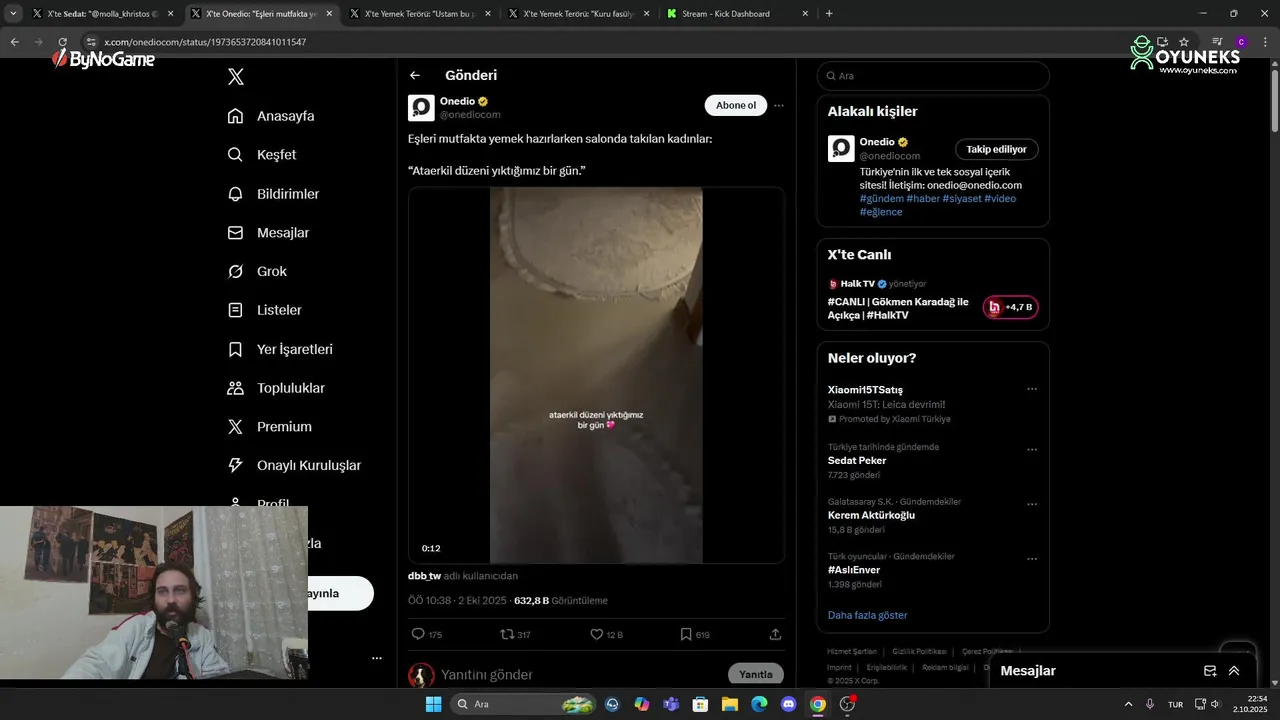
Task: Switch to the Kuru fasulye Yemek Terörü tab
Action: tap(578, 14)
